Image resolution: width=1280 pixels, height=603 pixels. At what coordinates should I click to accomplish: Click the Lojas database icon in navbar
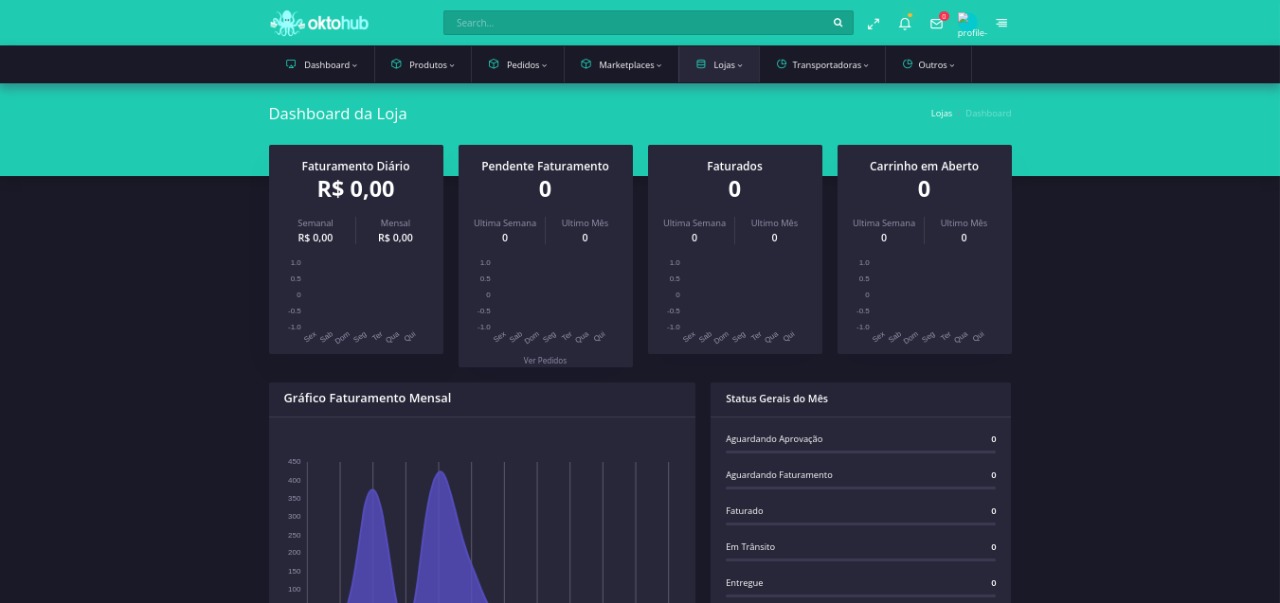tap(701, 64)
